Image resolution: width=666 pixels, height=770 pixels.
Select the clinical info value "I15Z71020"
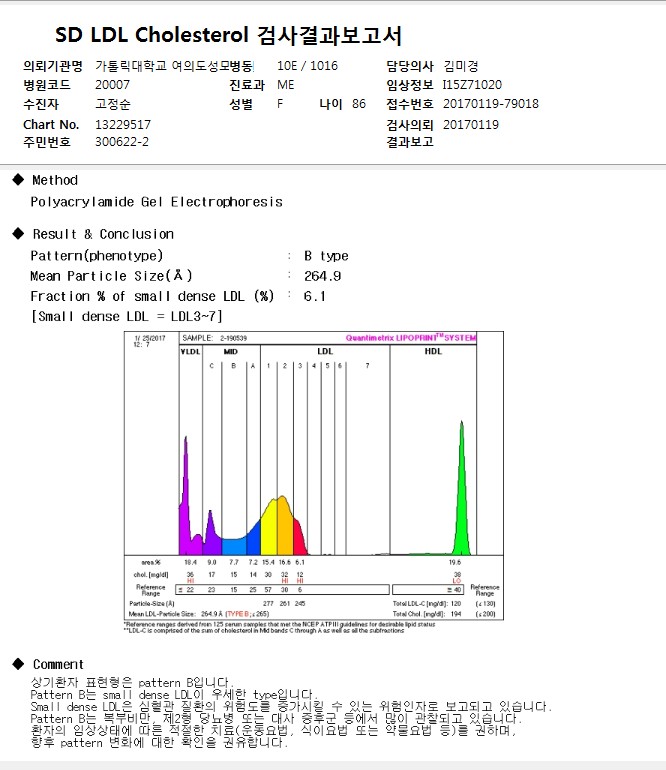coord(472,84)
